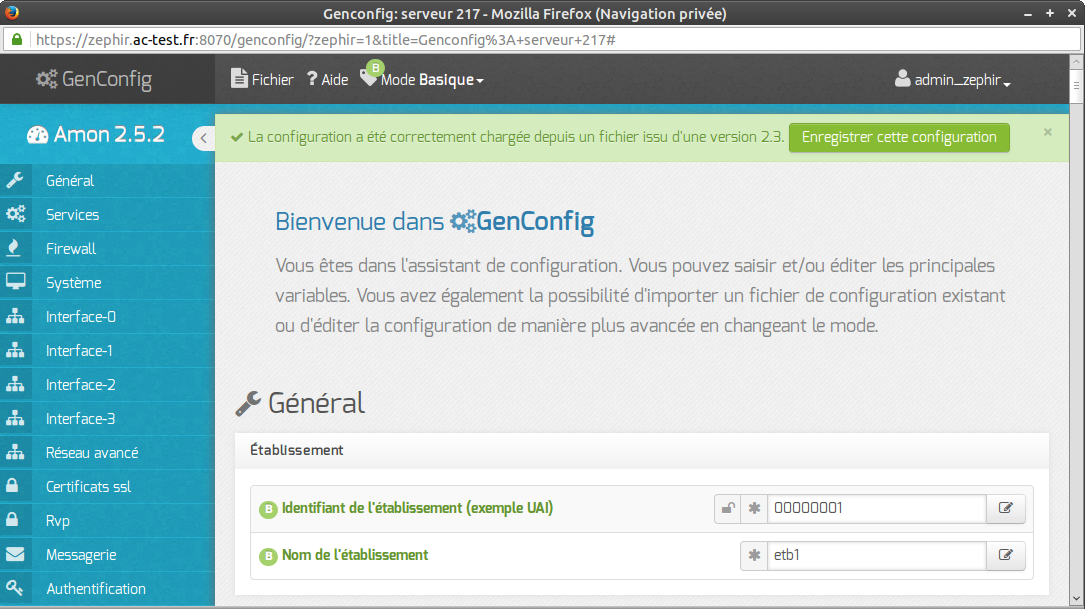The height and width of the screenshot is (609, 1085).
Task: Click the edit icon for Identifiant de l'établissement
Action: [1005, 508]
